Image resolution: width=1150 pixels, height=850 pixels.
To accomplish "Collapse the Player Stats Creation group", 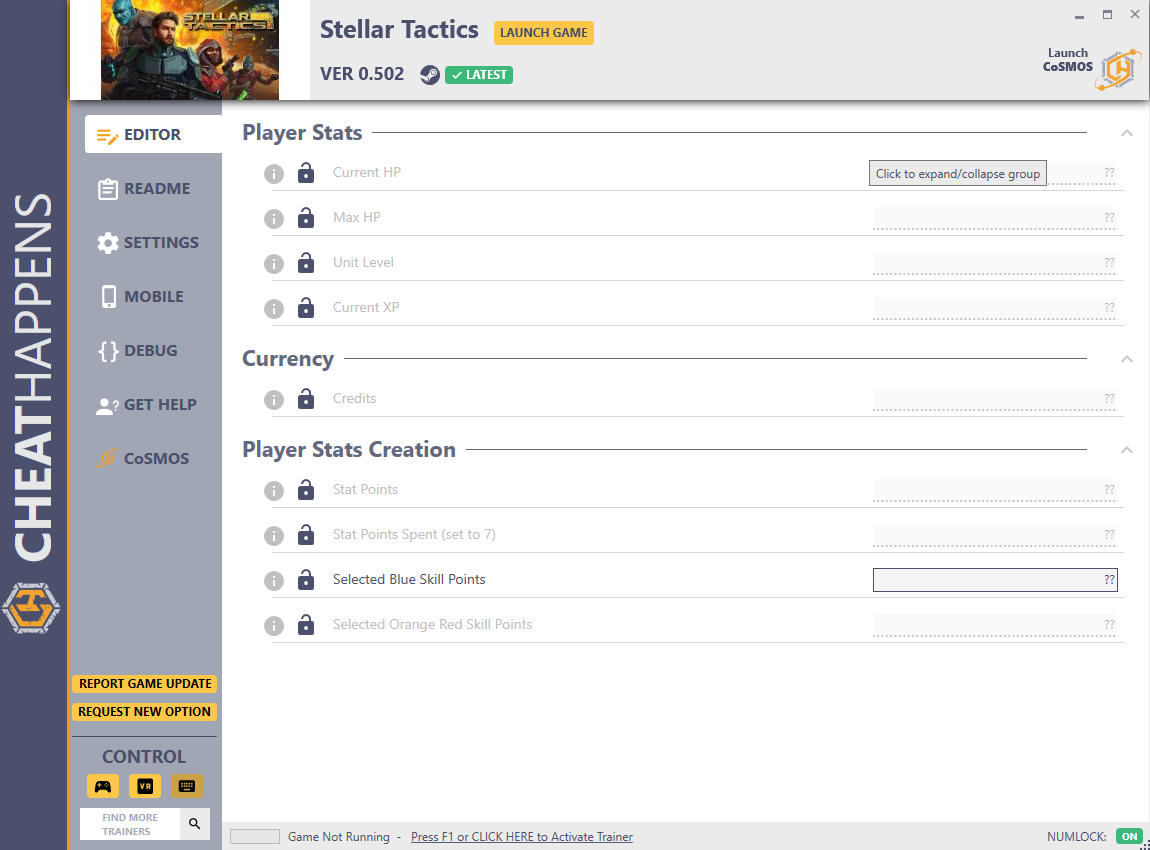I will (x=1127, y=450).
